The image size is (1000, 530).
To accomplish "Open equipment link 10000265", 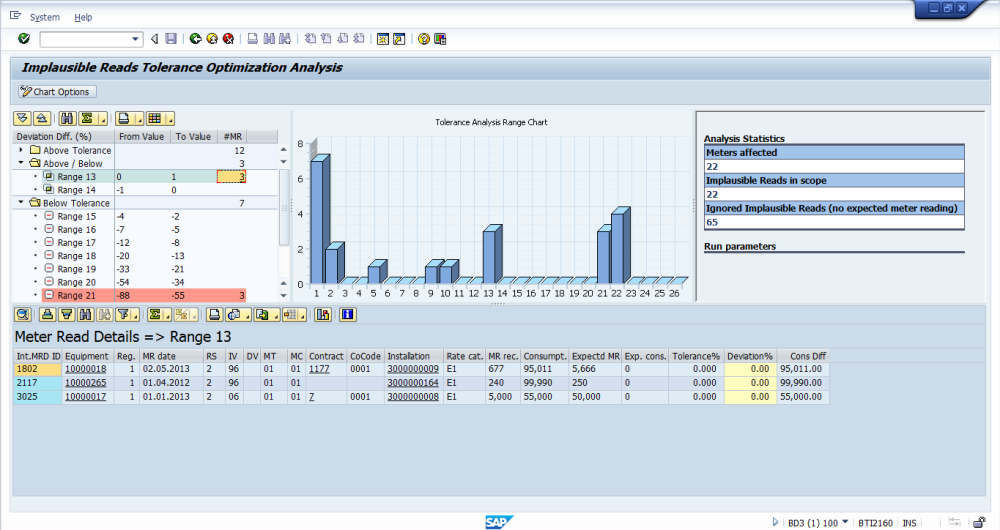I will [85, 383].
